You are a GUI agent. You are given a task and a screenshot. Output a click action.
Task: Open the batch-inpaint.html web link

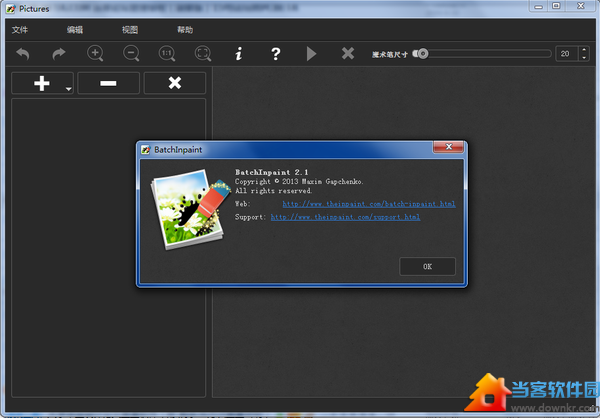(369, 204)
